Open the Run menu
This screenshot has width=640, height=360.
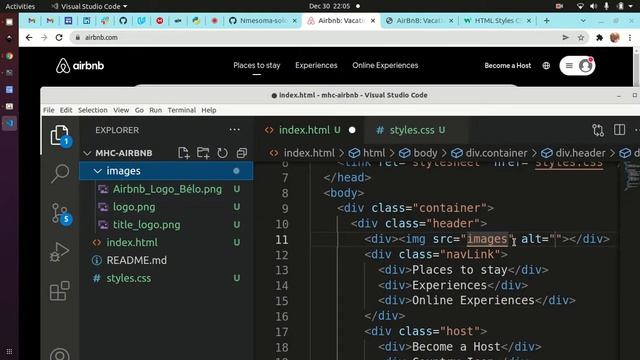[x=156, y=110]
